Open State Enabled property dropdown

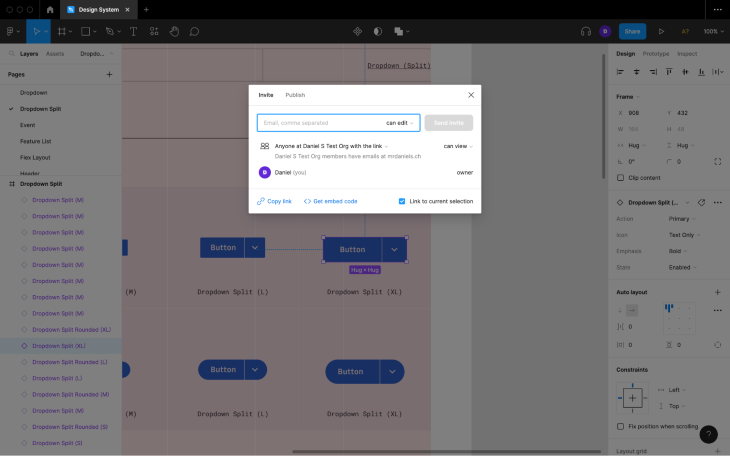tap(683, 267)
